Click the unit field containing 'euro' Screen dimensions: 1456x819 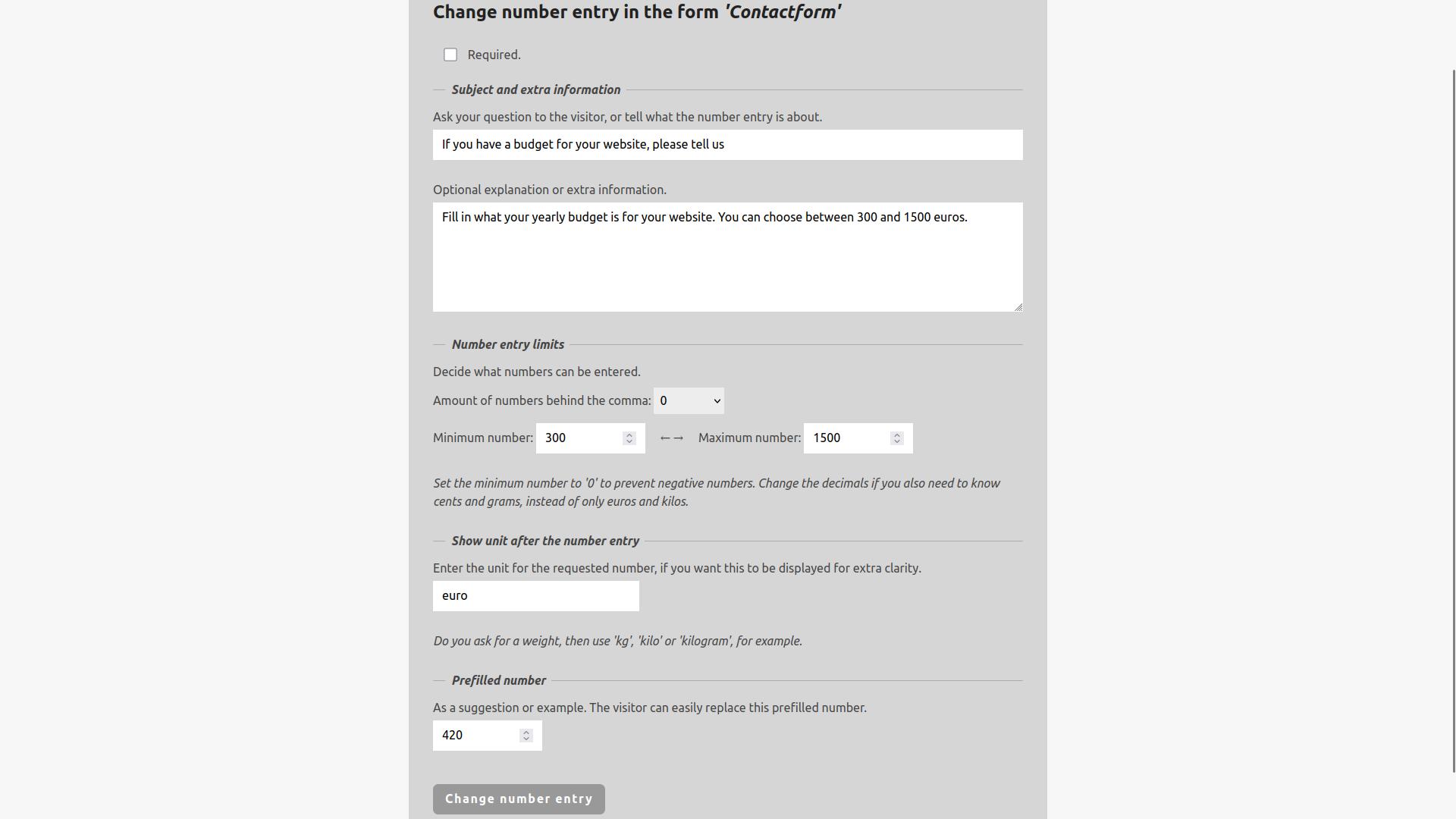536,596
